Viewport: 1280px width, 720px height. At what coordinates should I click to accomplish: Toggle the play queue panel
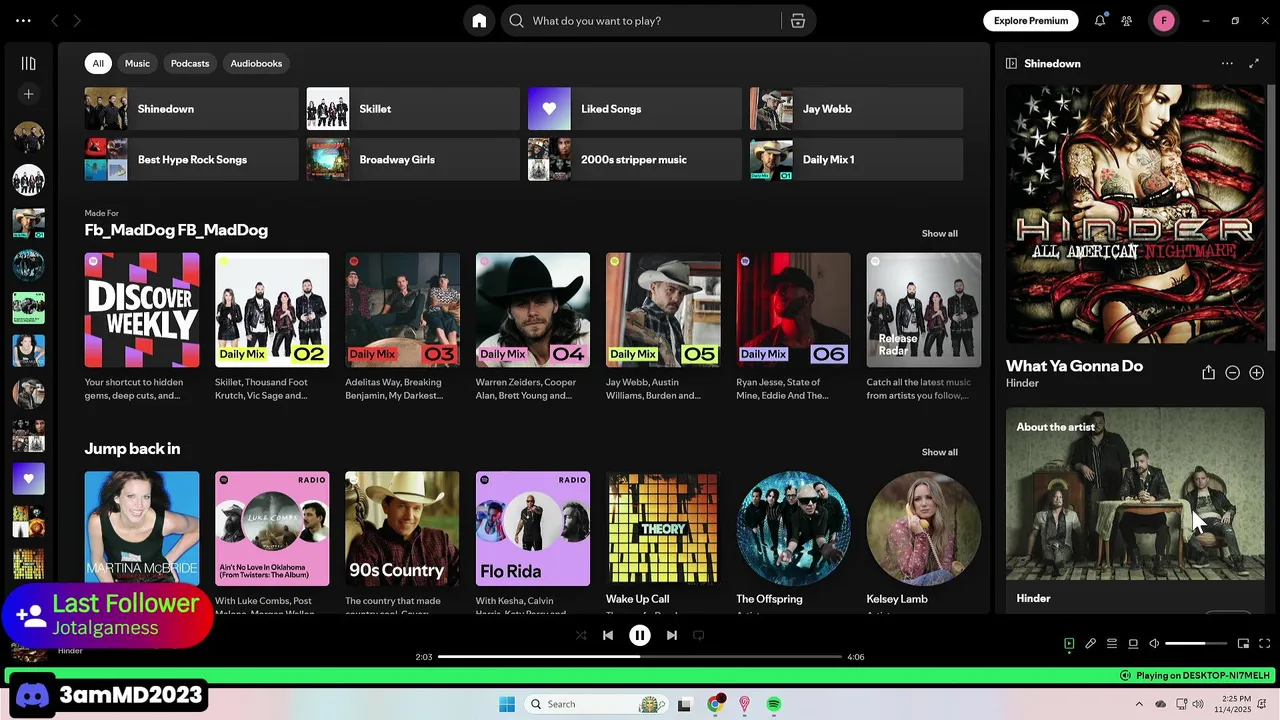click(x=1112, y=644)
